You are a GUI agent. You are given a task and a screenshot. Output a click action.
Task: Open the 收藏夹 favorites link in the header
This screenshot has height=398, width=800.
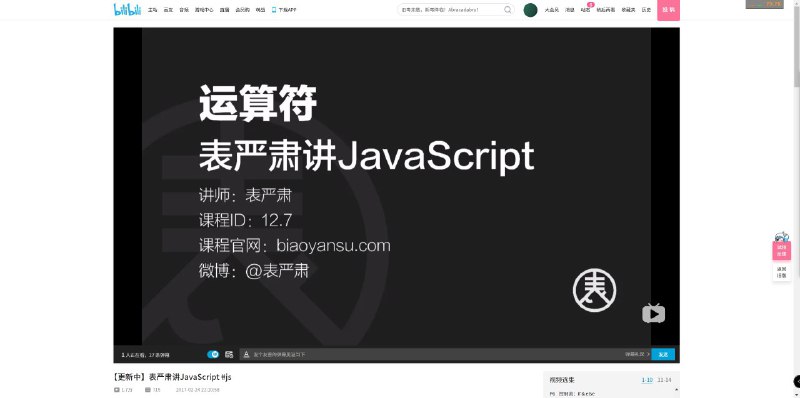pos(628,10)
